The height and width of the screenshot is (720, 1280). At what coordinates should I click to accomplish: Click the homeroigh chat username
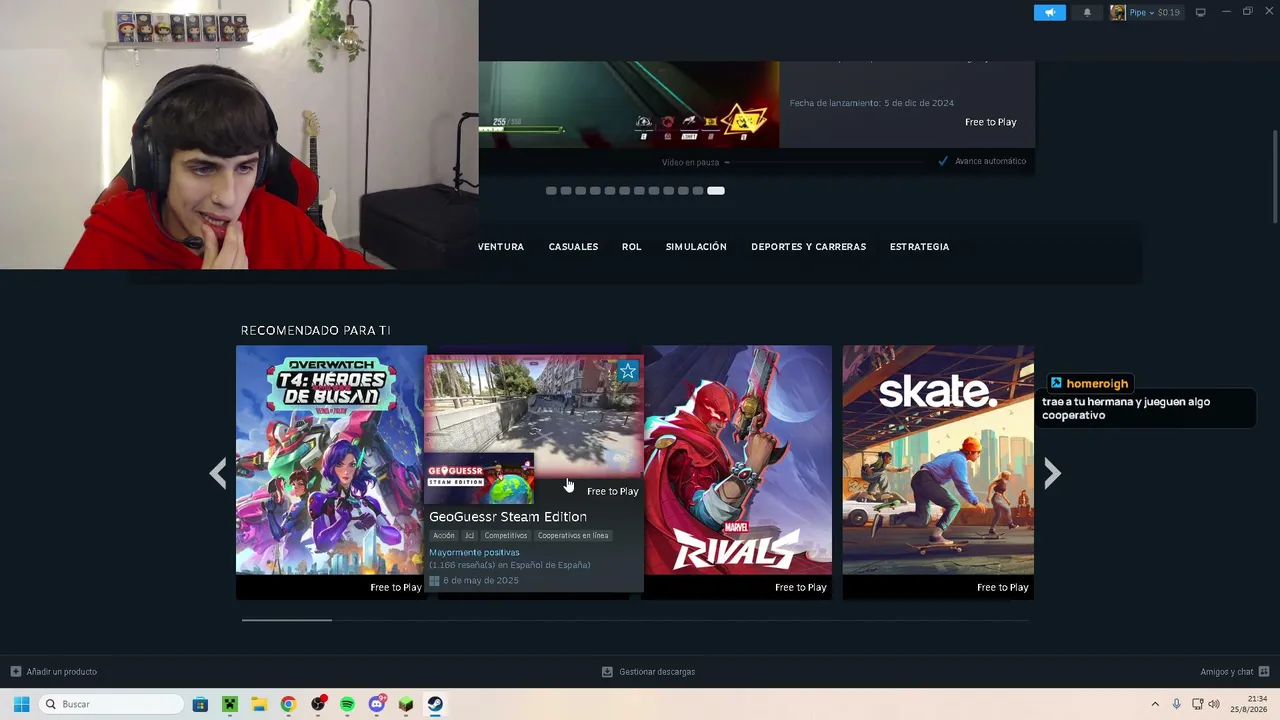click(1097, 384)
